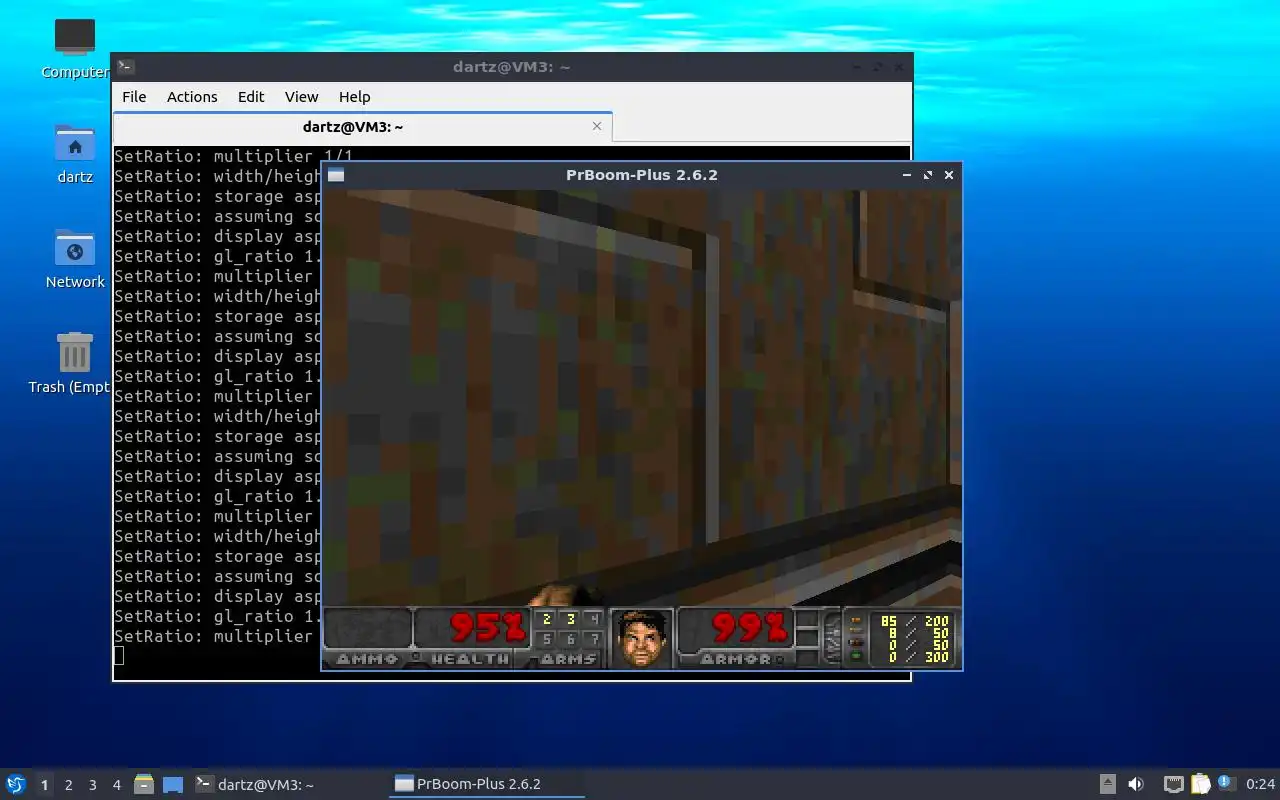Click the PrBoom-Plus 2.6.2 title bar

(641, 175)
